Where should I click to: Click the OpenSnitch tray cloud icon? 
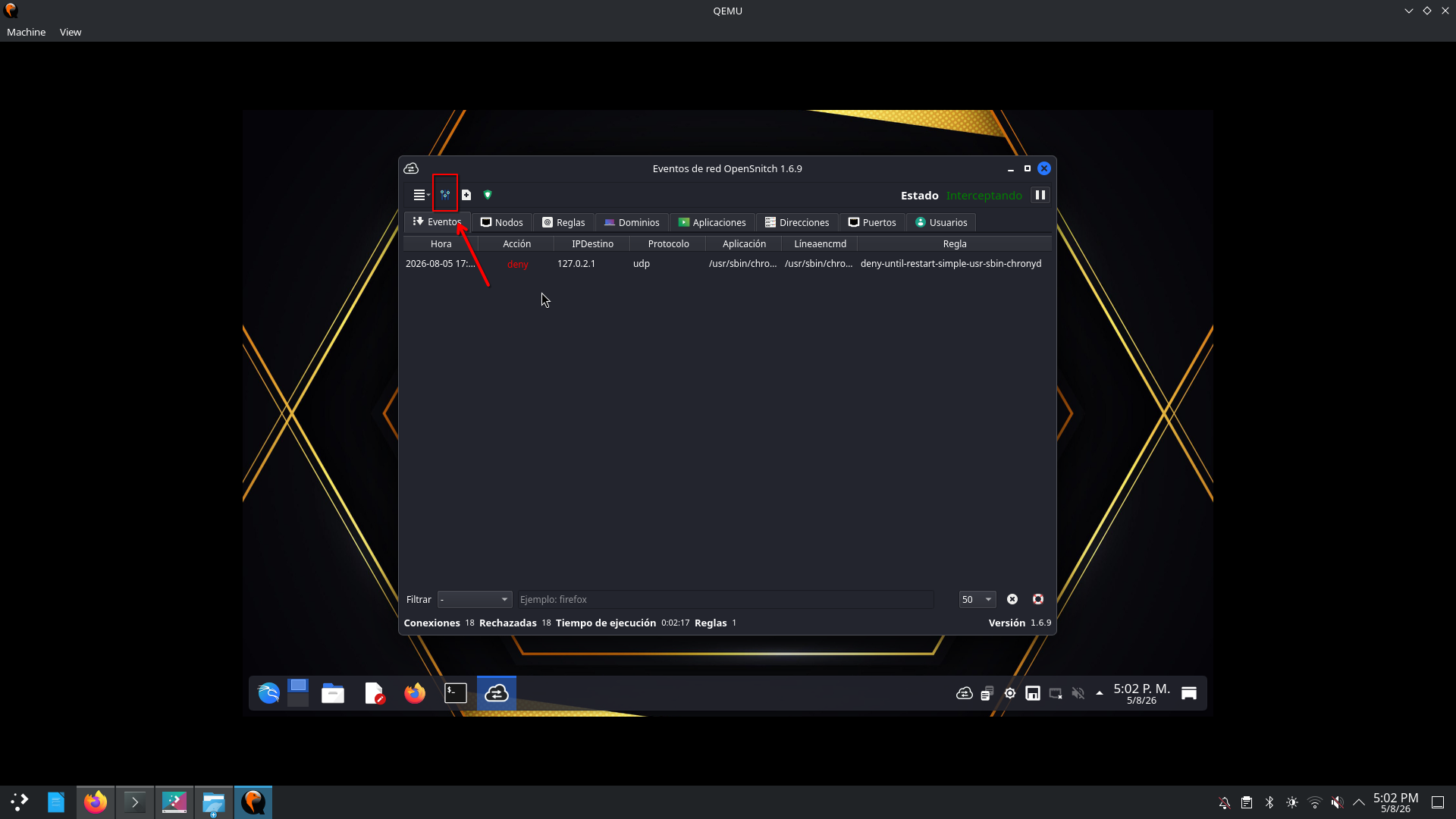click(x=965, y=693)
